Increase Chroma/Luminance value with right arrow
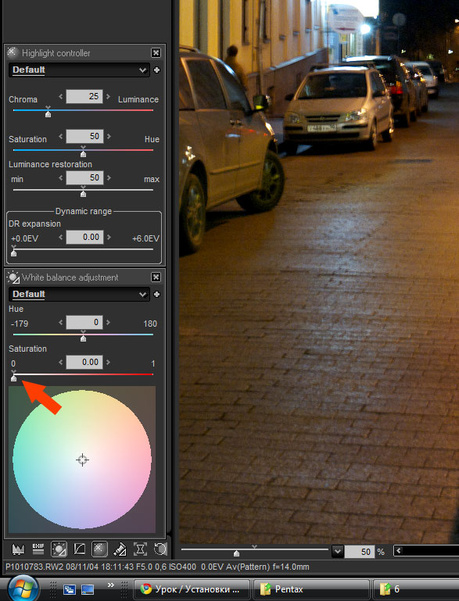The height and width of the screenshot is (601, 459). pyautogui.click(x=108, y=96)
